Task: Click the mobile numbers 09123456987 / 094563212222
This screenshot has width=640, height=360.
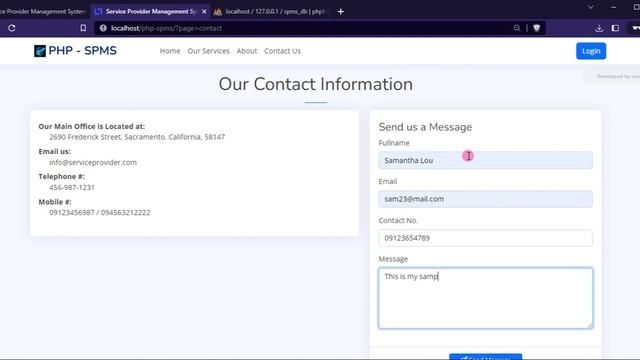Action: click(x=100, y=213)
